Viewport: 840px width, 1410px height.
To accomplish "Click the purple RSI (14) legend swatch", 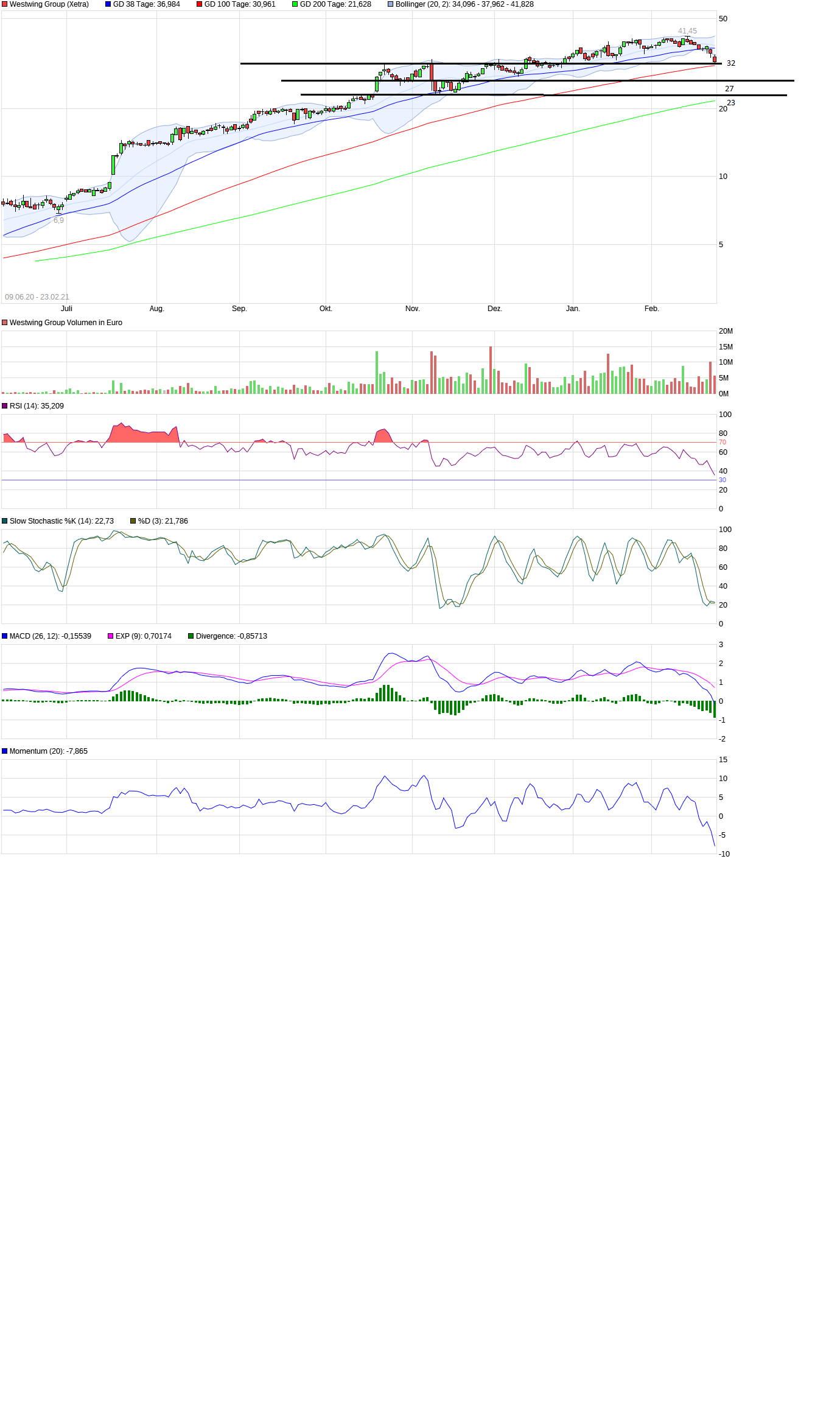I will [5, 406].
